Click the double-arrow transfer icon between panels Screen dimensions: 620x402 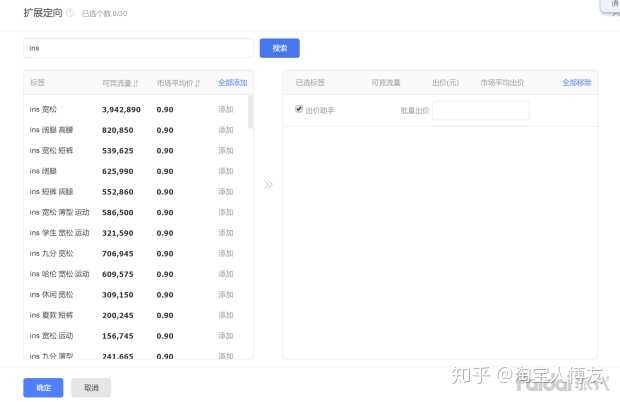[x=268, y=184]
